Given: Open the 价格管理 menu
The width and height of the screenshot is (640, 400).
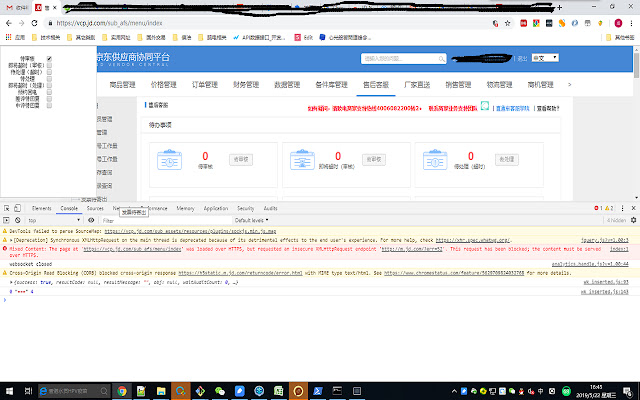Looking at the screenshot, I should pos(164,84).
